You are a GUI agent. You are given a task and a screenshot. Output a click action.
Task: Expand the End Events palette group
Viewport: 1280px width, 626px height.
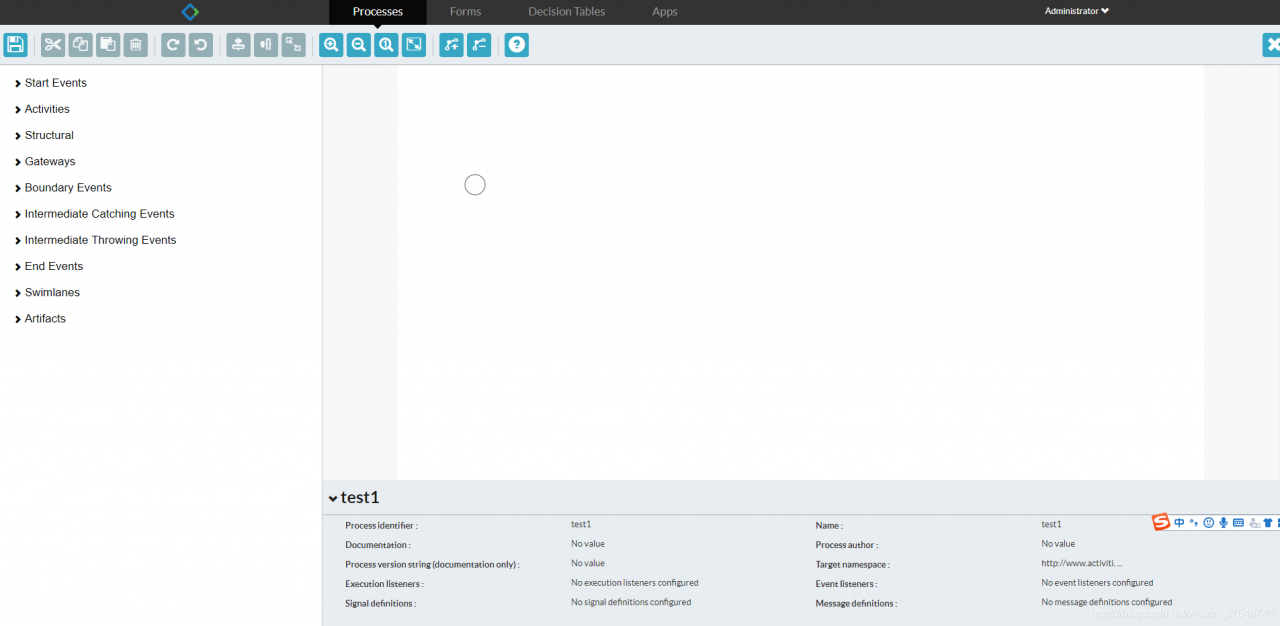[x=48, y=266]
